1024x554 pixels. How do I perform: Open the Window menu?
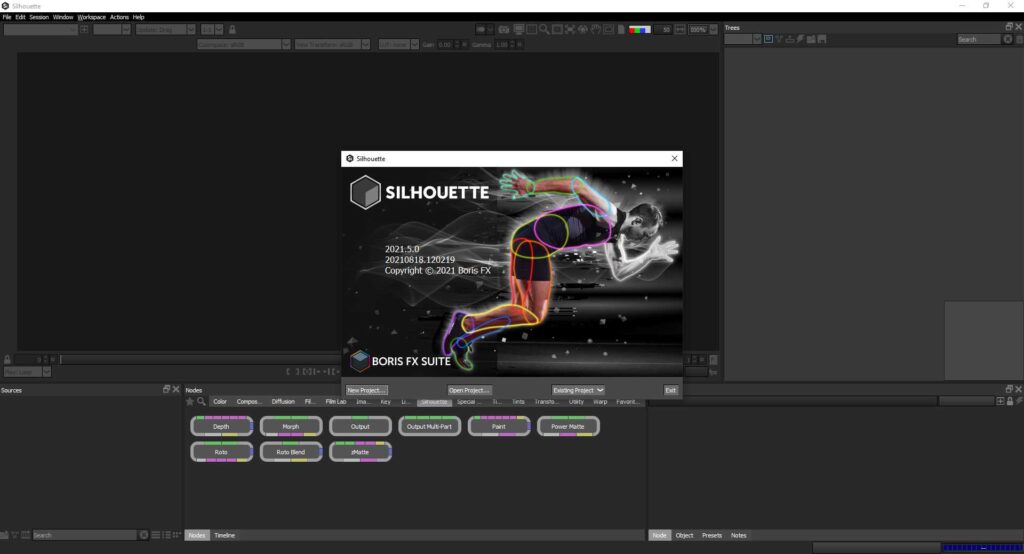pos(63,17)
